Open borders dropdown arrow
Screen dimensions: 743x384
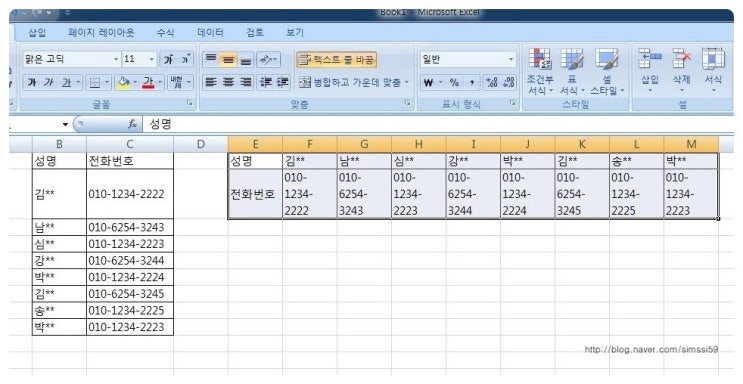point(108,82)
